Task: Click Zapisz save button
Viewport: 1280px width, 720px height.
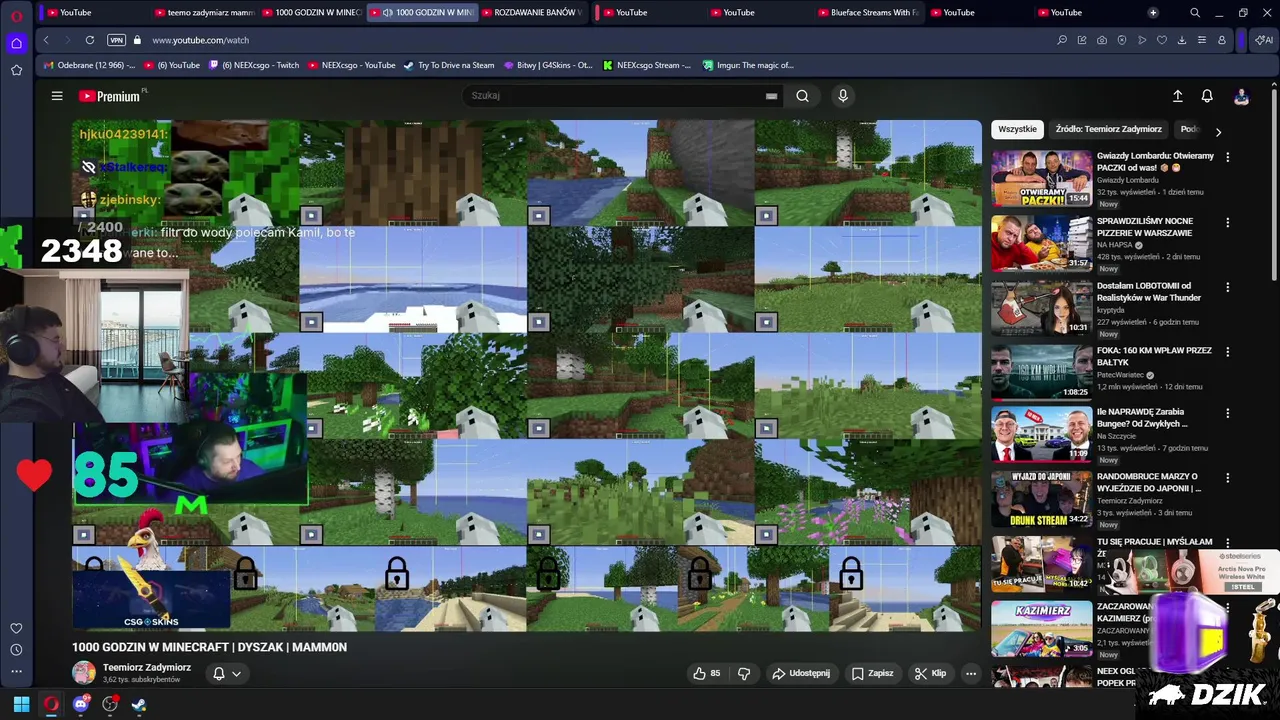Action: (x=872, y=673)
